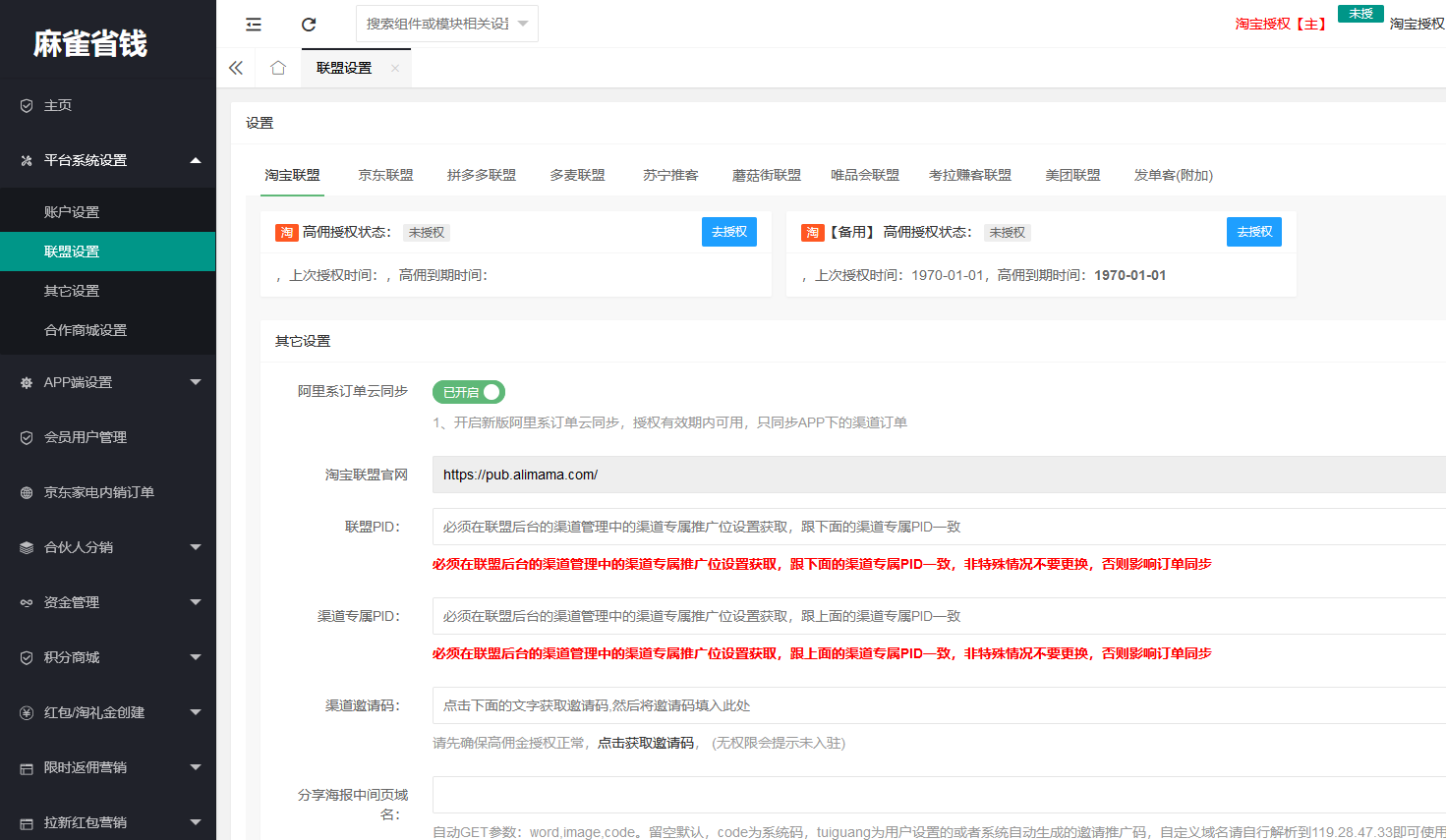
Task: Switch to the 多麦联盟 tab
Action: pos(577,175)
